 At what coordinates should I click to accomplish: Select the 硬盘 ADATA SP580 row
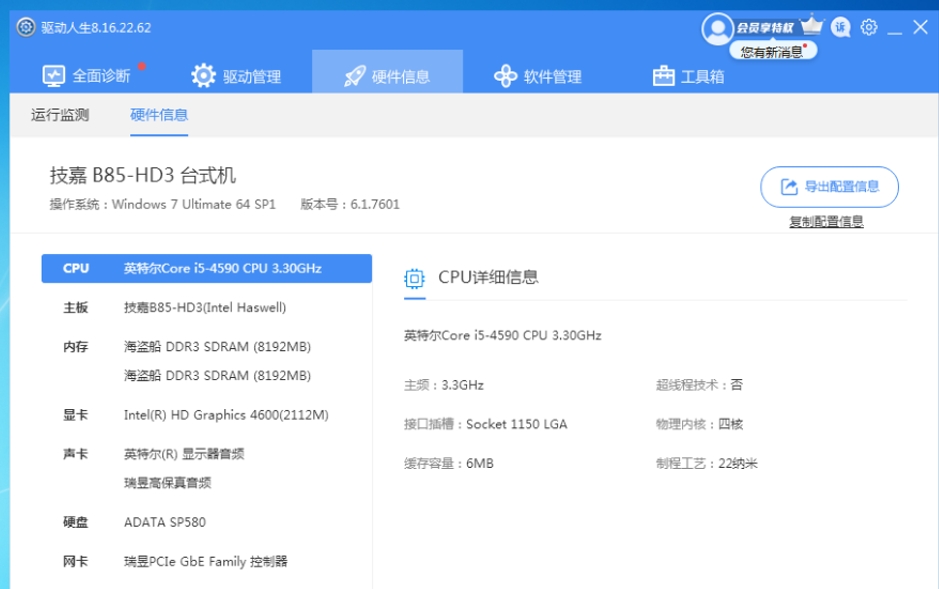click(x=207, y=522)
